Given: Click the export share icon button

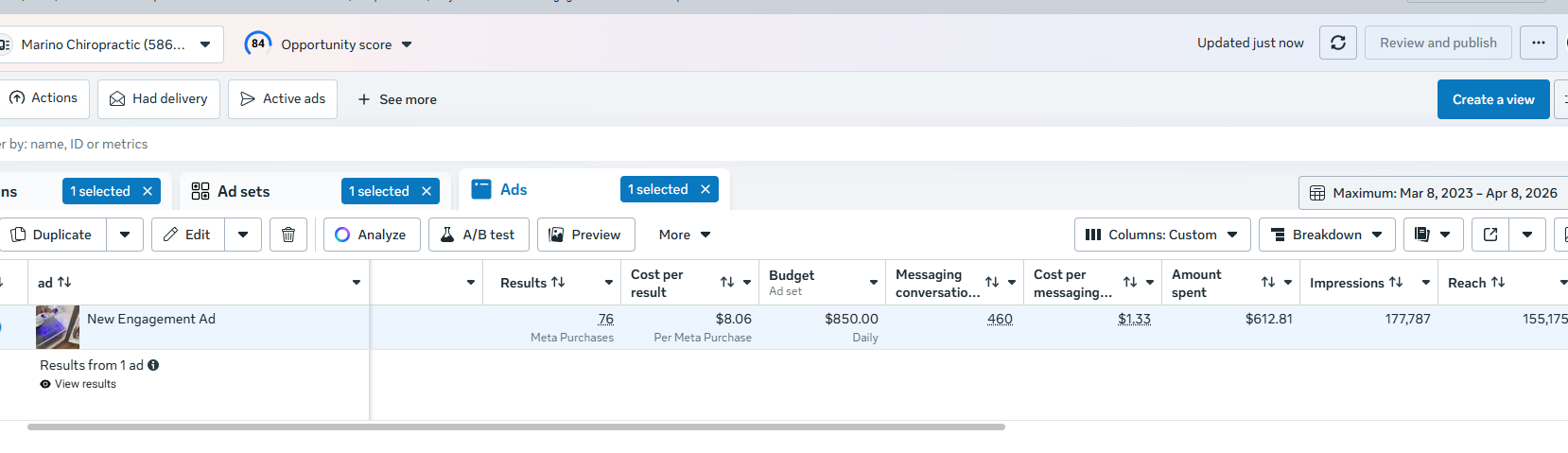Looking at the screenshot, I should point(1490,235).
